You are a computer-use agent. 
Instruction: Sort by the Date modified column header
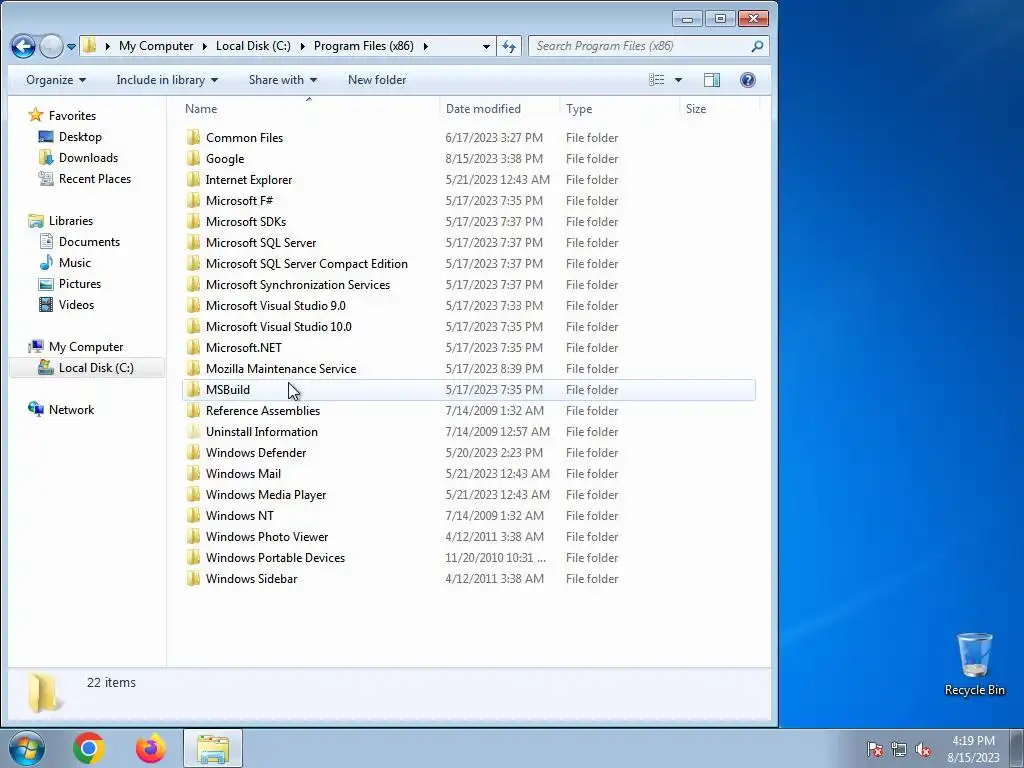pyautogui.click(x=483, y=109)
